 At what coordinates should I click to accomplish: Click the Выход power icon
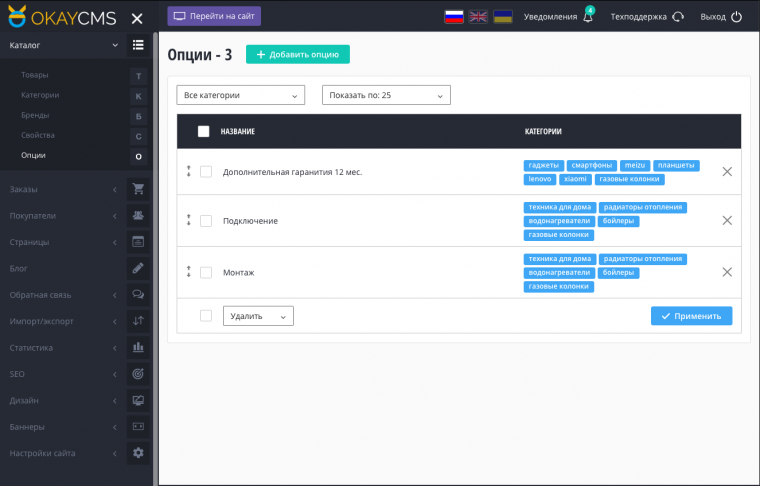pos(737,17)
